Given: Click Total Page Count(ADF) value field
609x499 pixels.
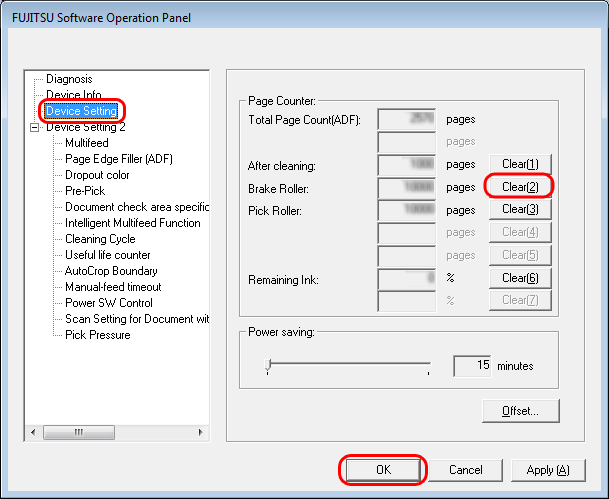Looking at the screenshot, I should point(406,119).
